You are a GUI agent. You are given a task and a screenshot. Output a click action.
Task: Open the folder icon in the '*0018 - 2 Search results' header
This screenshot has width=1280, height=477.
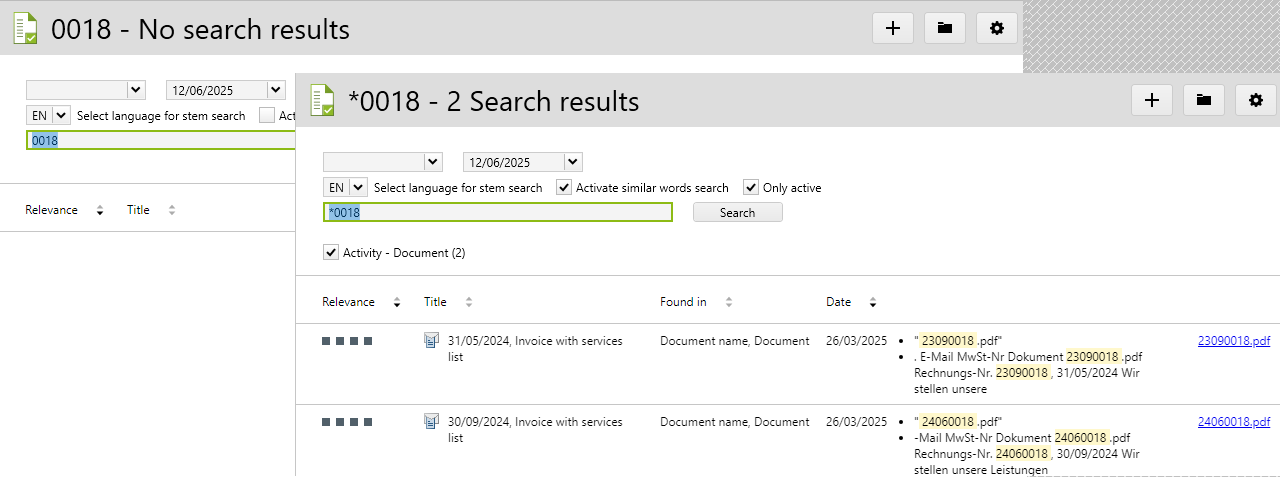(1204, 100)
